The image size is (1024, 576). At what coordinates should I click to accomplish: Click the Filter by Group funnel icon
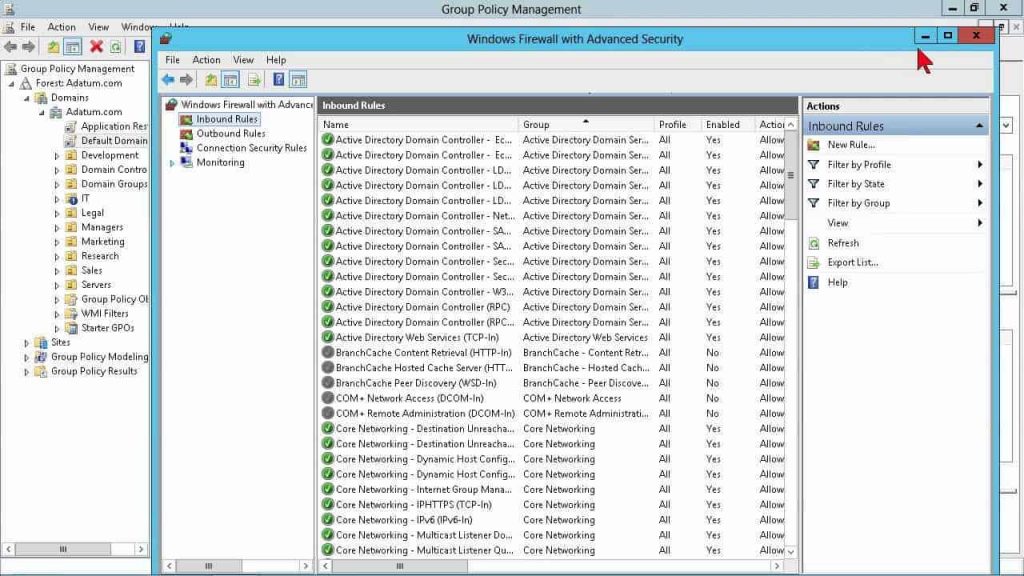(814, 203)
